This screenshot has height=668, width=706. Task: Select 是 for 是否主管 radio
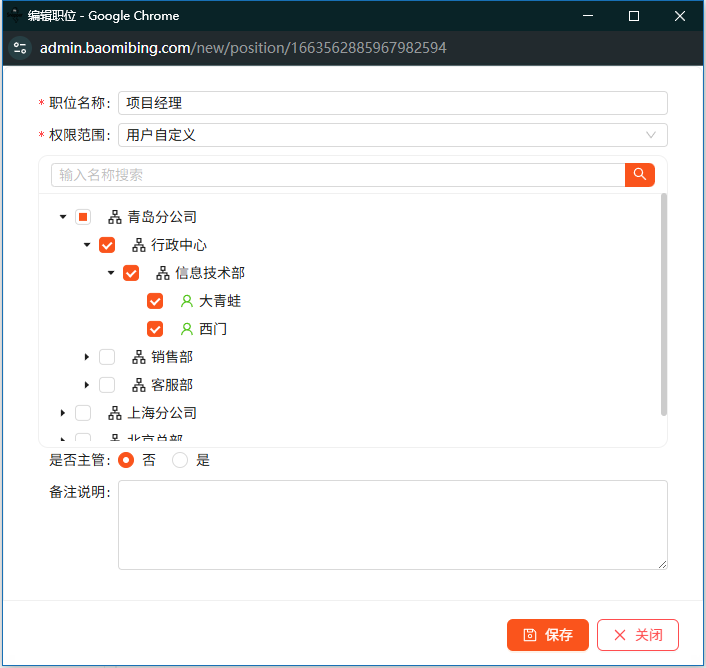pos(180,460)
